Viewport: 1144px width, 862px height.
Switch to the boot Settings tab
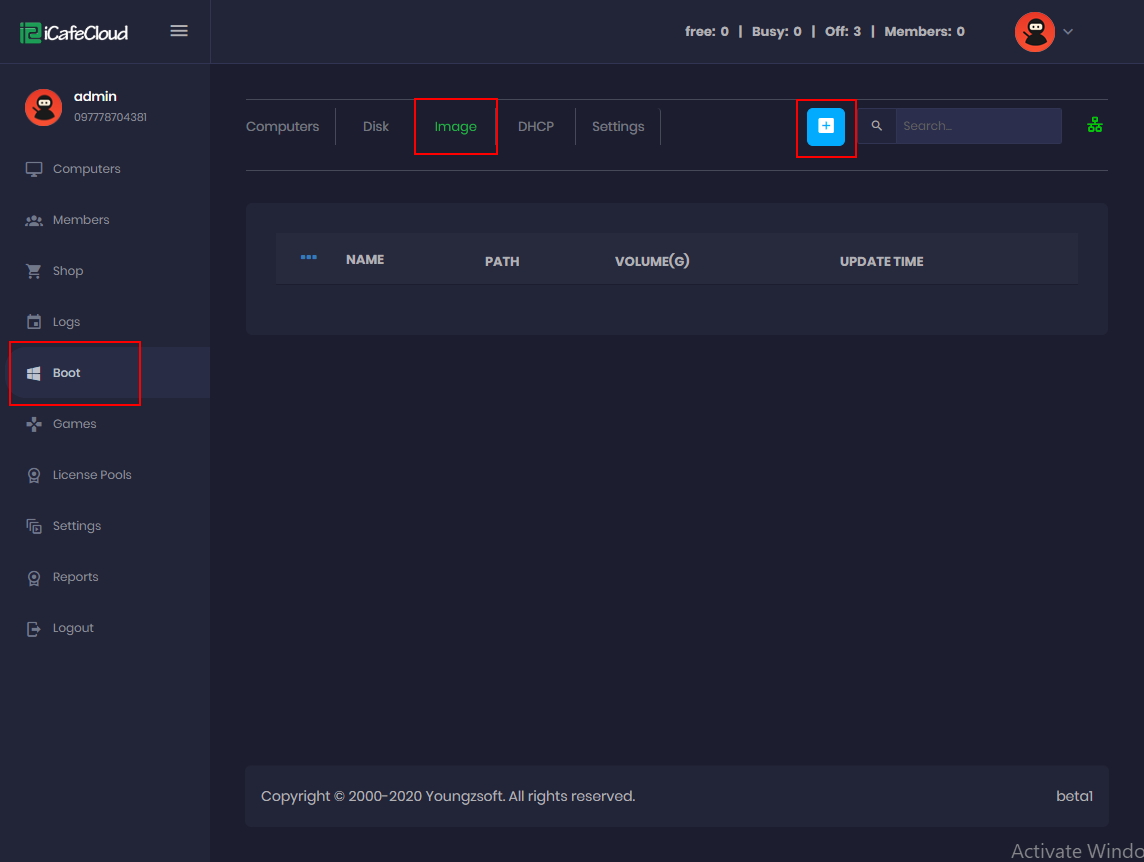click(x=617, y=126)
